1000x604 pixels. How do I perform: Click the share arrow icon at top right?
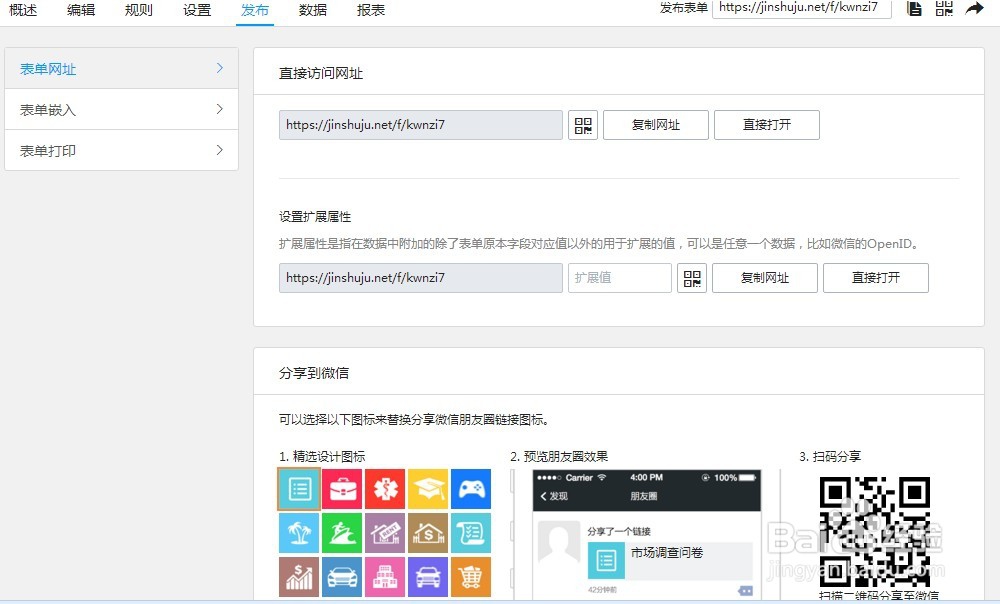click(974, 8)
